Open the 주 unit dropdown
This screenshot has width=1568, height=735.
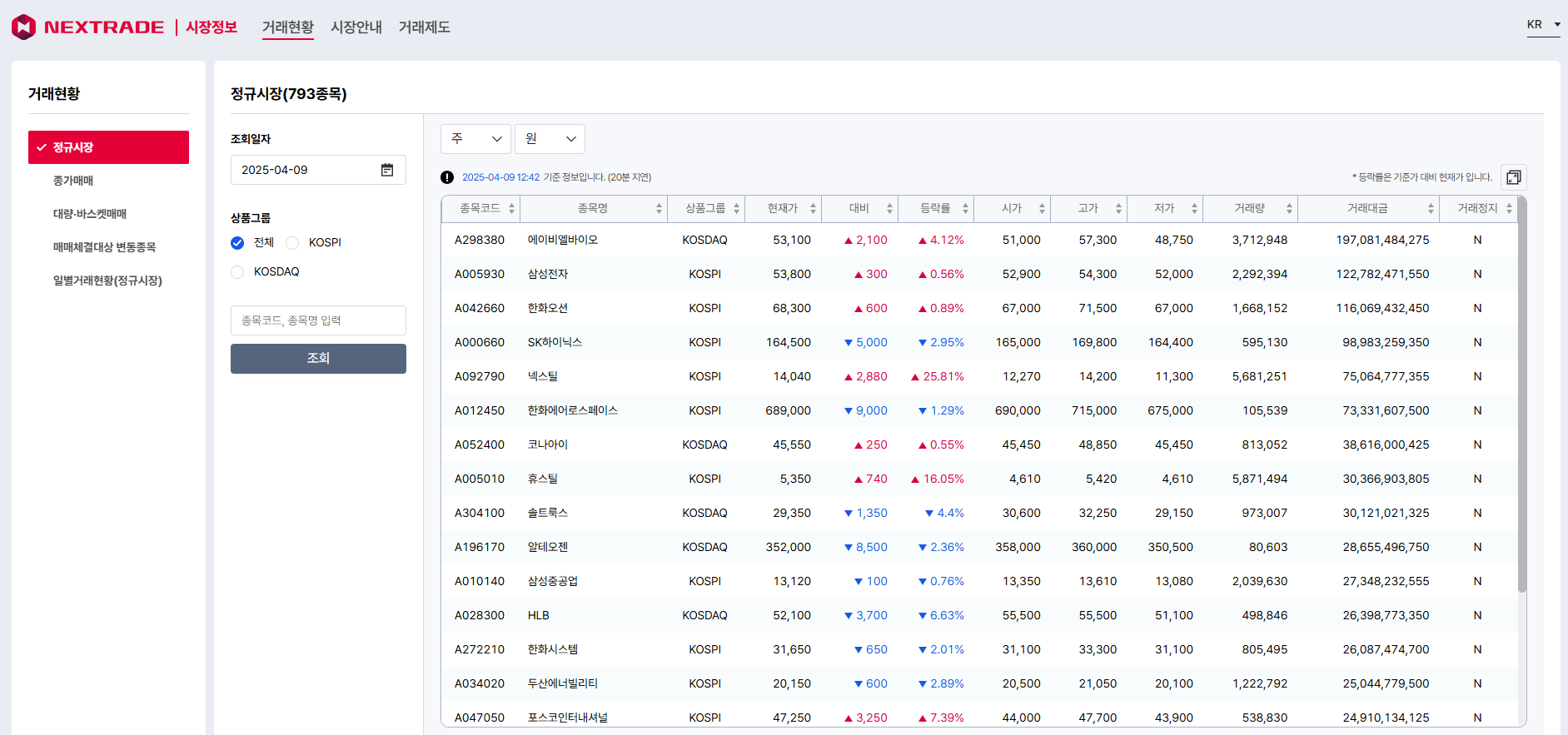click(x=475, y=139)
